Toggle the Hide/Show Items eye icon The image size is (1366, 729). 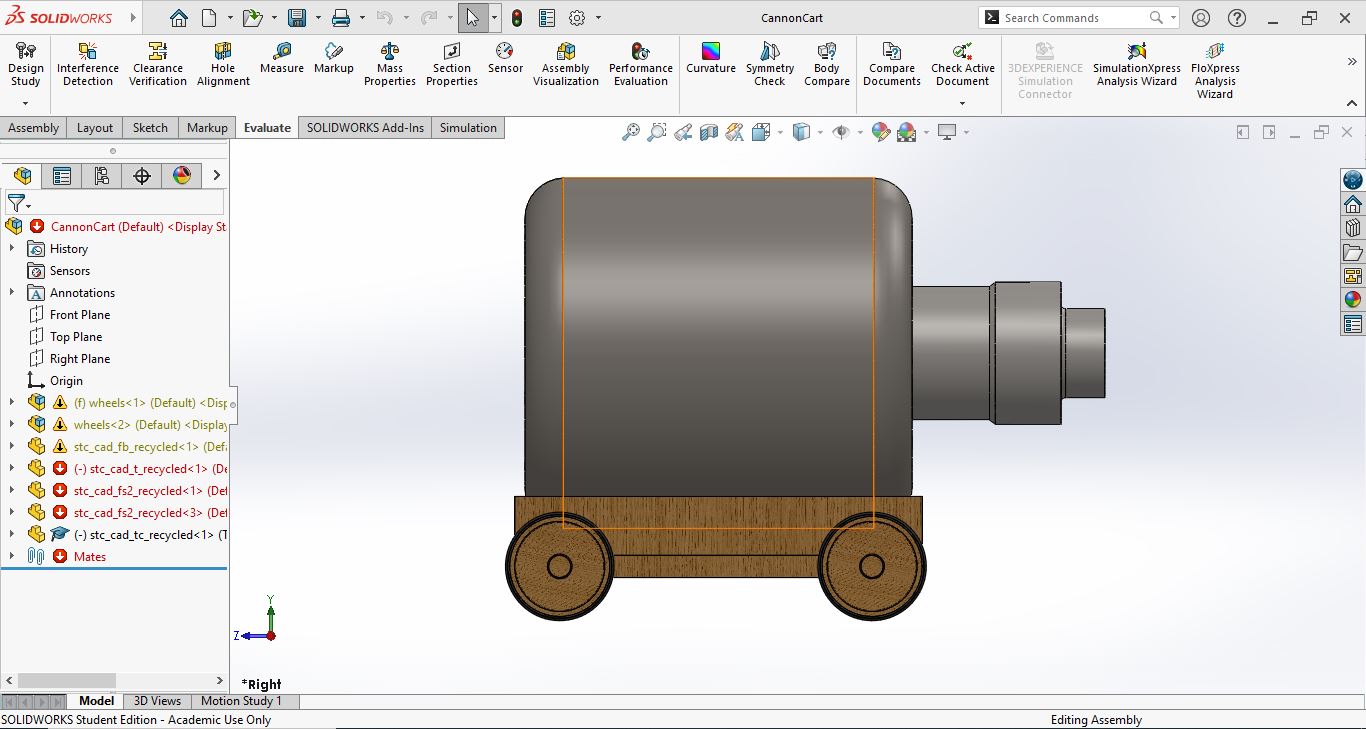pos(840,132)
